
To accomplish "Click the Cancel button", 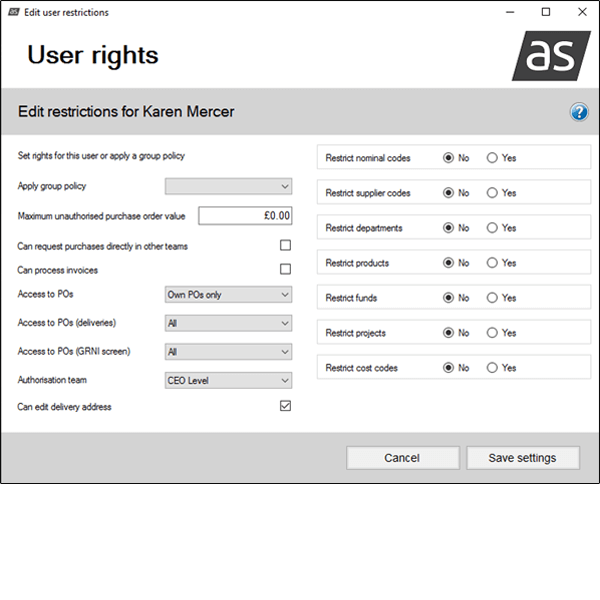I will (x=403, y=458).
